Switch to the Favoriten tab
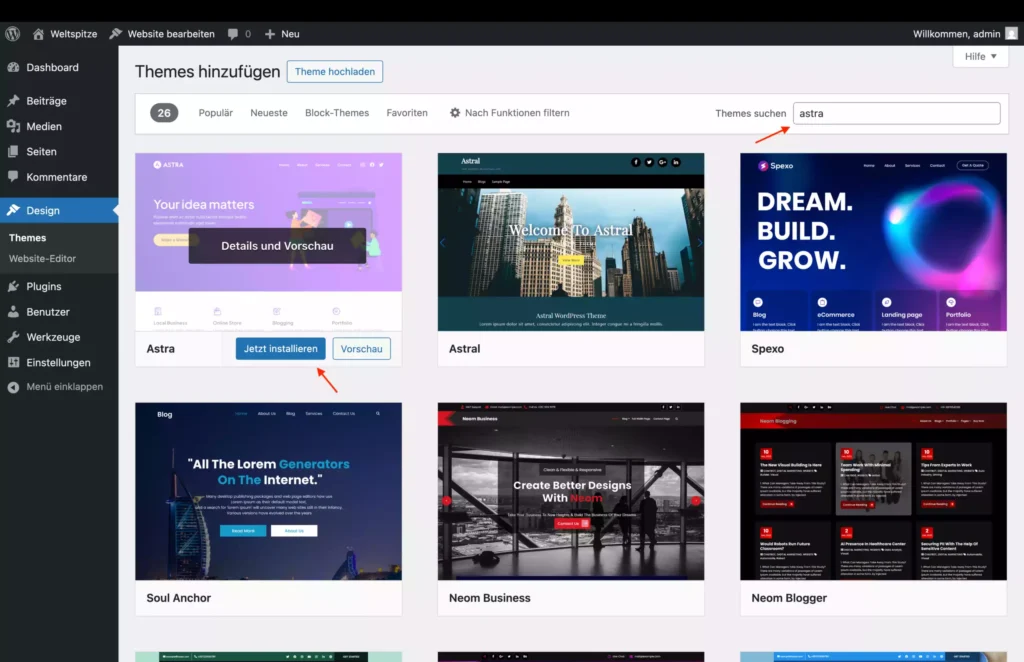The width and height of the screenshot is (1024, 662). click(x=407, y=113)
